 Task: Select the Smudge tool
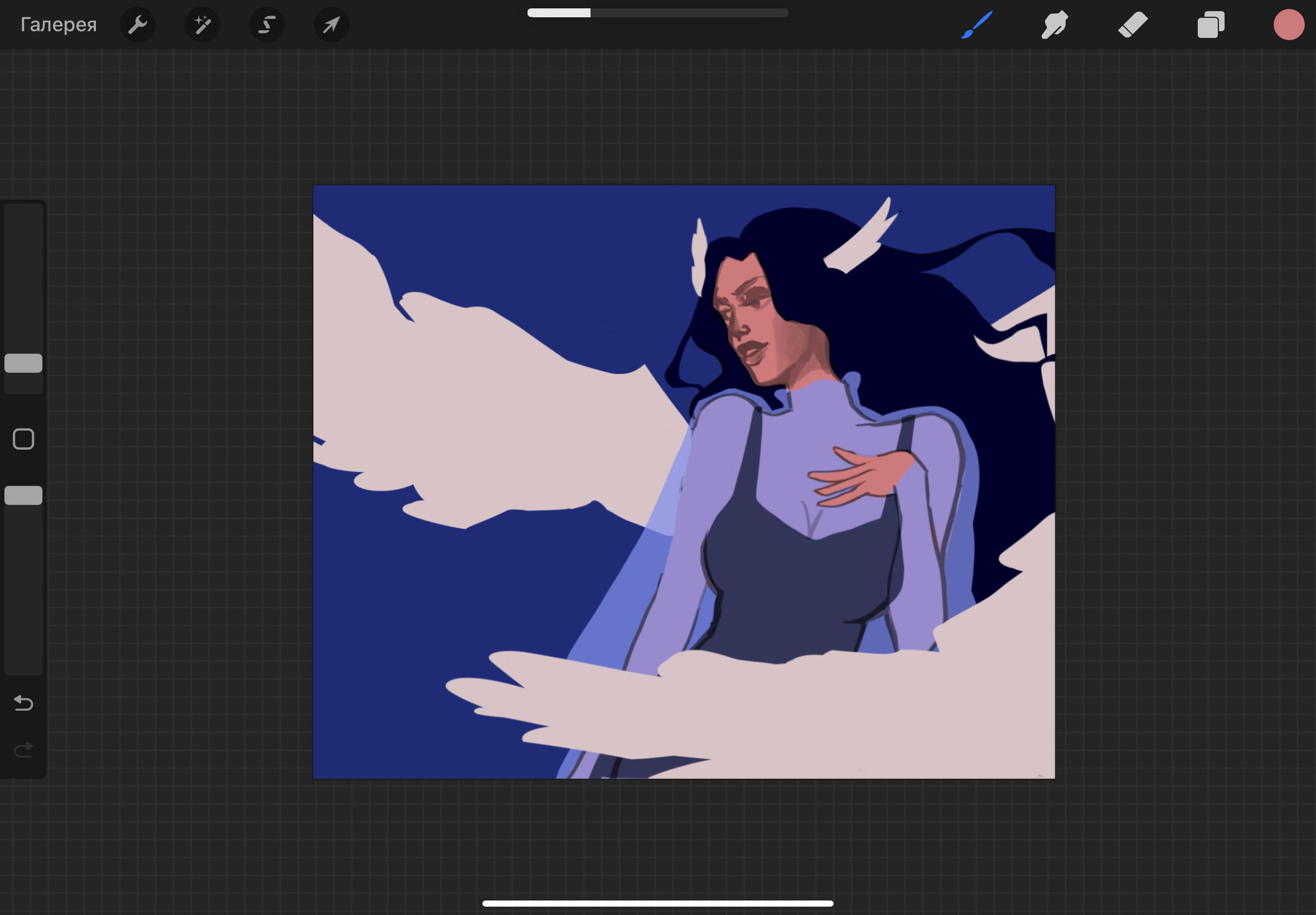point(1054,25)
